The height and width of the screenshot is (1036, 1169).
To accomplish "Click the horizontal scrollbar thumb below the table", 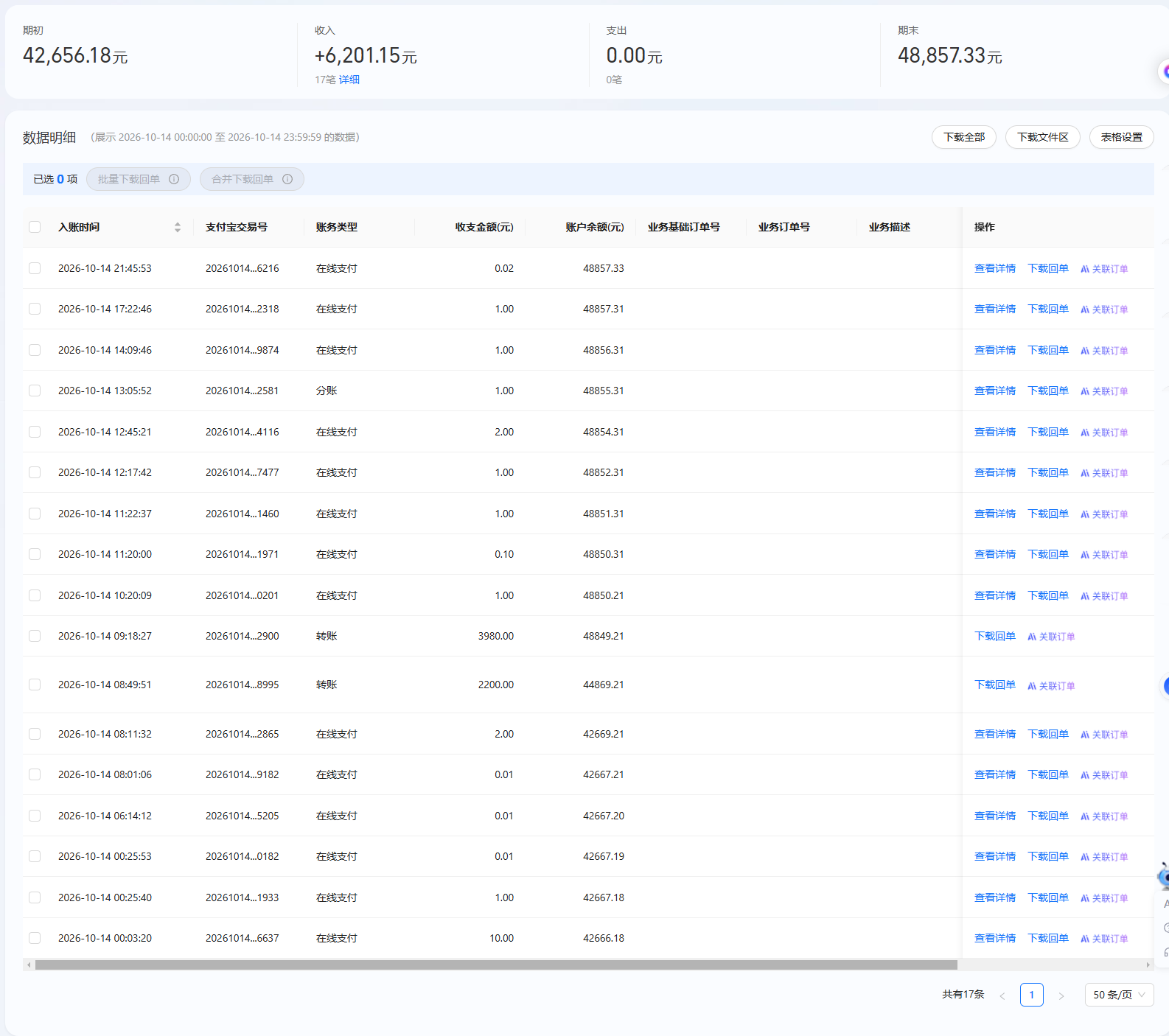I will click(496, 965).
